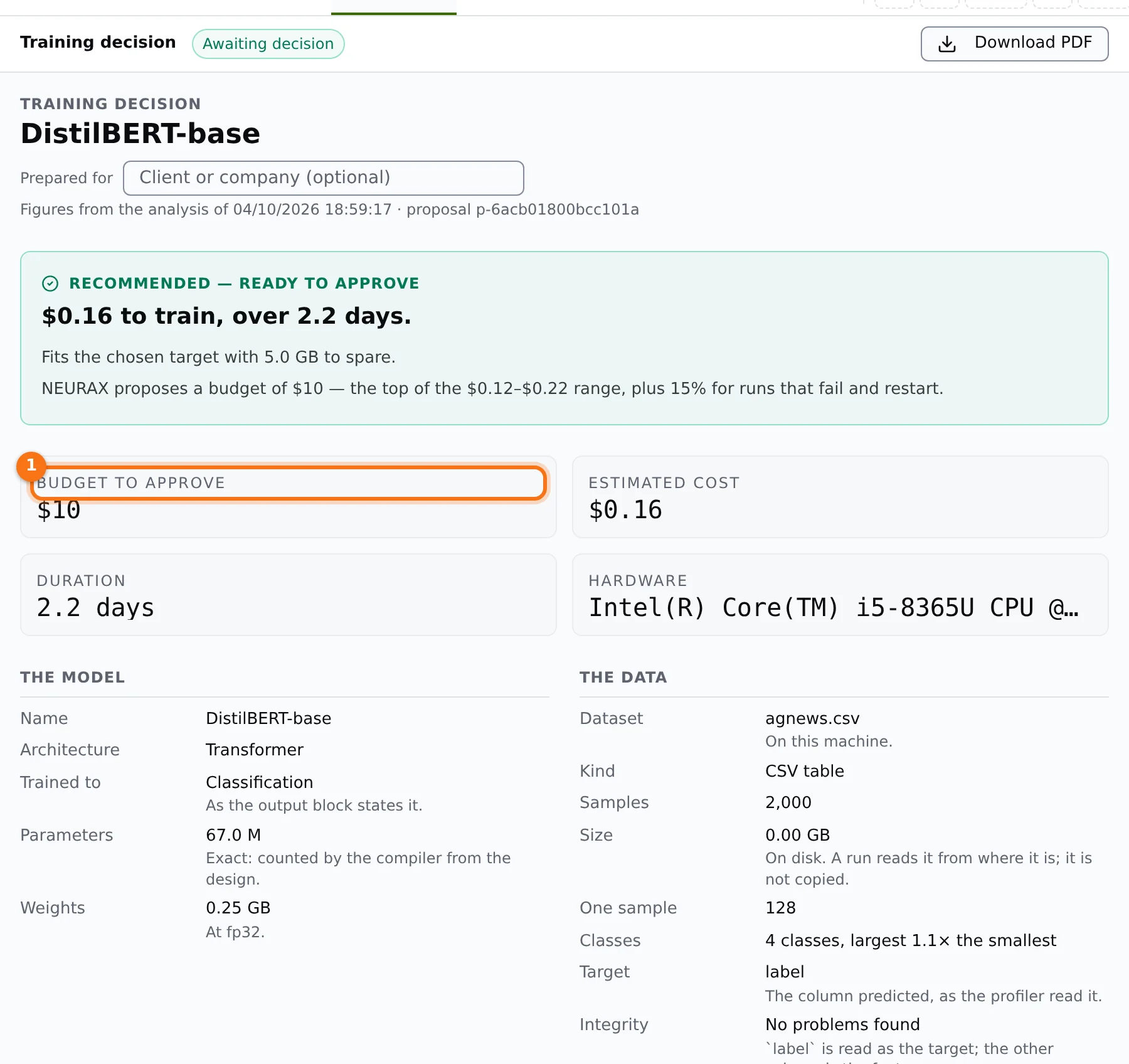Click the 4 classes value text
The width and height of the screenshot is (1129, 1064).
point(911,940)
